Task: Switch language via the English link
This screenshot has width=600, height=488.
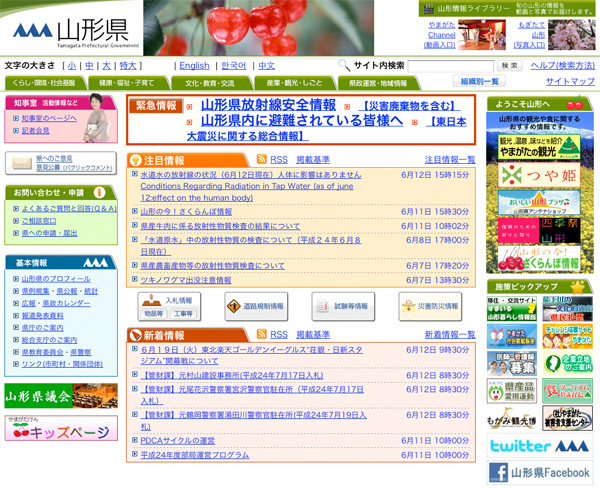Action: point(195,66)
